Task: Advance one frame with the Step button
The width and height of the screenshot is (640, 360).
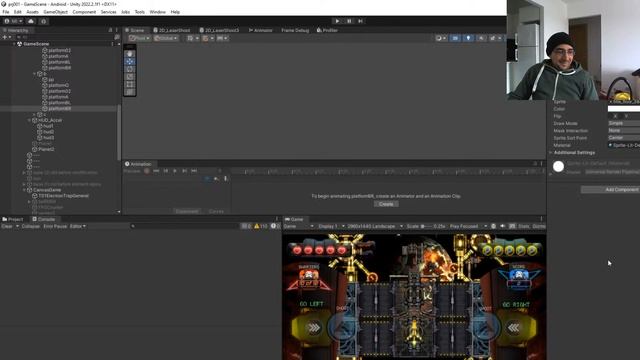Action: (x=360, y=21)
